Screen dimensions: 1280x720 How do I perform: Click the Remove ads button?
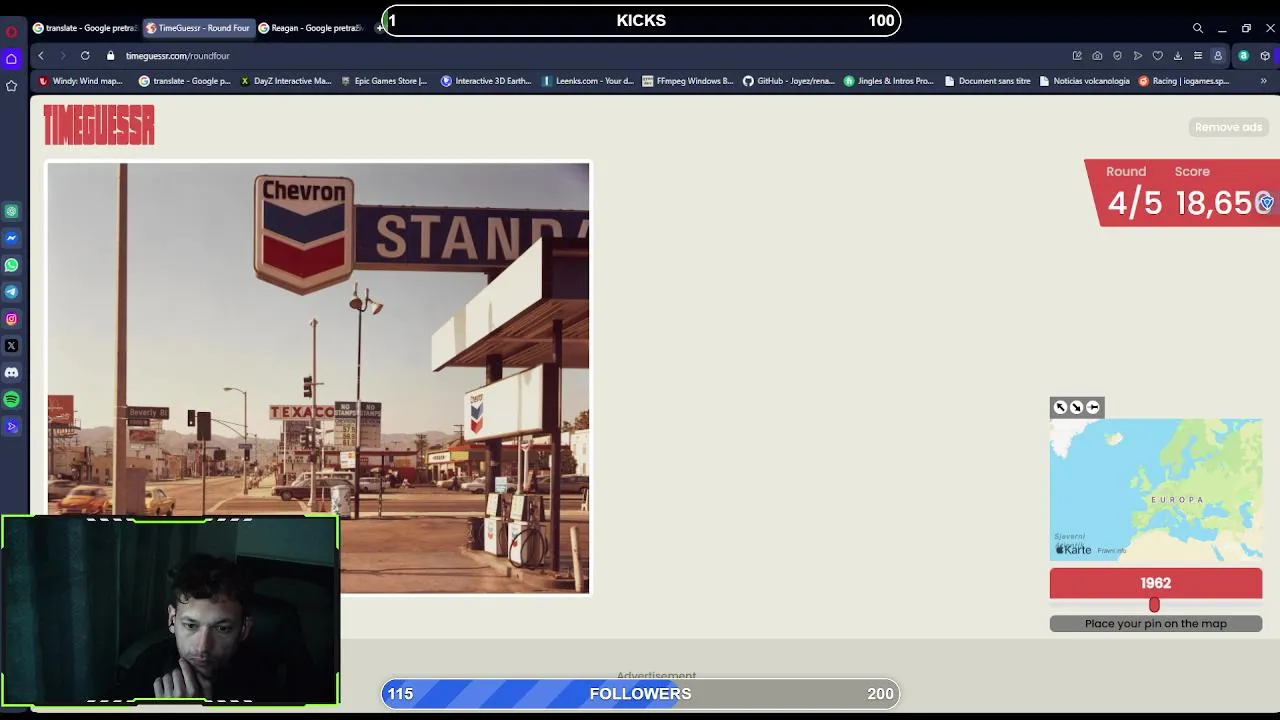click(x=1229, y=127)
